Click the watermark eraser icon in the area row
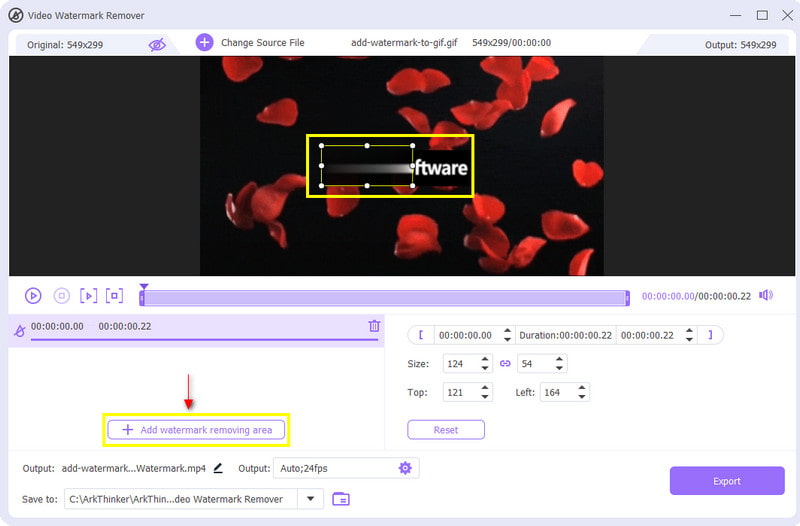This screenshot has width=800, height=526. [19, 331]
